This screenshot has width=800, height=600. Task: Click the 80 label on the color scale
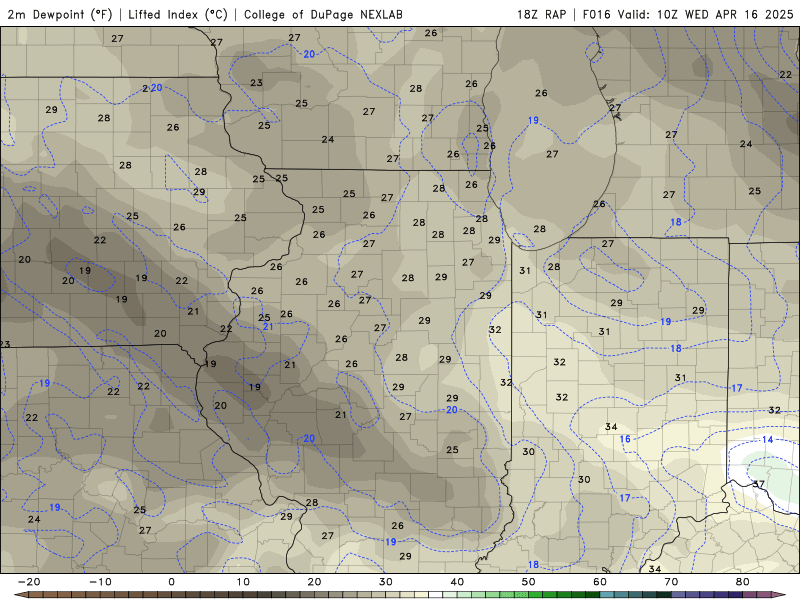[743, 582]
